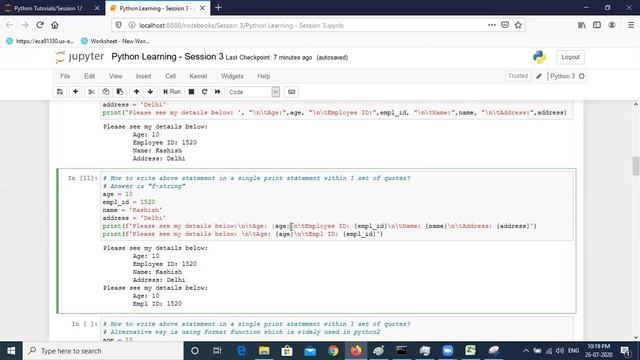Interrupt the kernel with stop icon
The image size is (640, 360).
click(x=191, y=92)
